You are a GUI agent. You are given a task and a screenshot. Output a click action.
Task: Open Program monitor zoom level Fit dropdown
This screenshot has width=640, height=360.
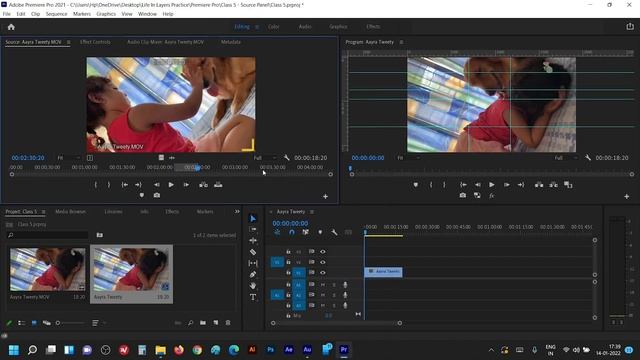(408, 158)
